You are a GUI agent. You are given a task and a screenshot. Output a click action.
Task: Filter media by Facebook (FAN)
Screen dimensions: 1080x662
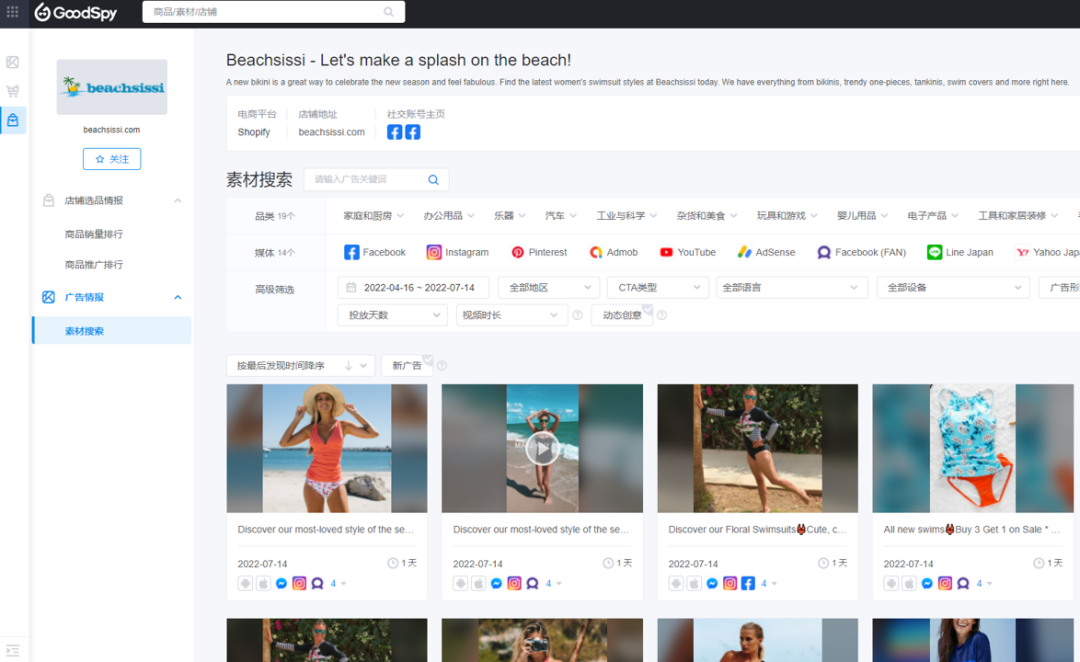[x=861, y=252]
